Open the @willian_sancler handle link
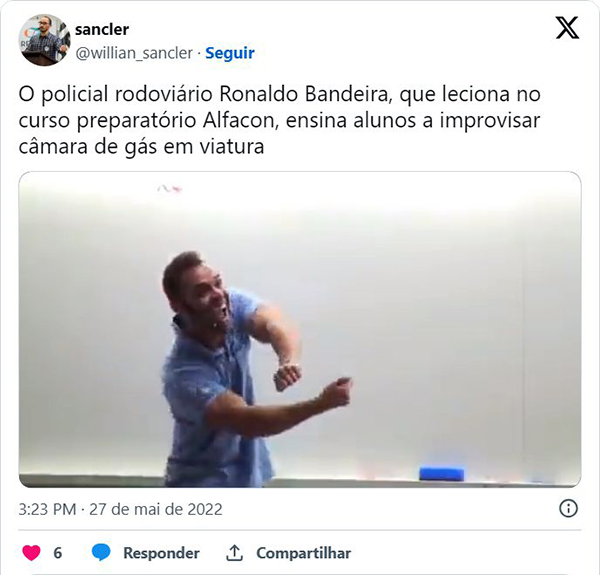 pyautogui.click(x=134, y=53)
